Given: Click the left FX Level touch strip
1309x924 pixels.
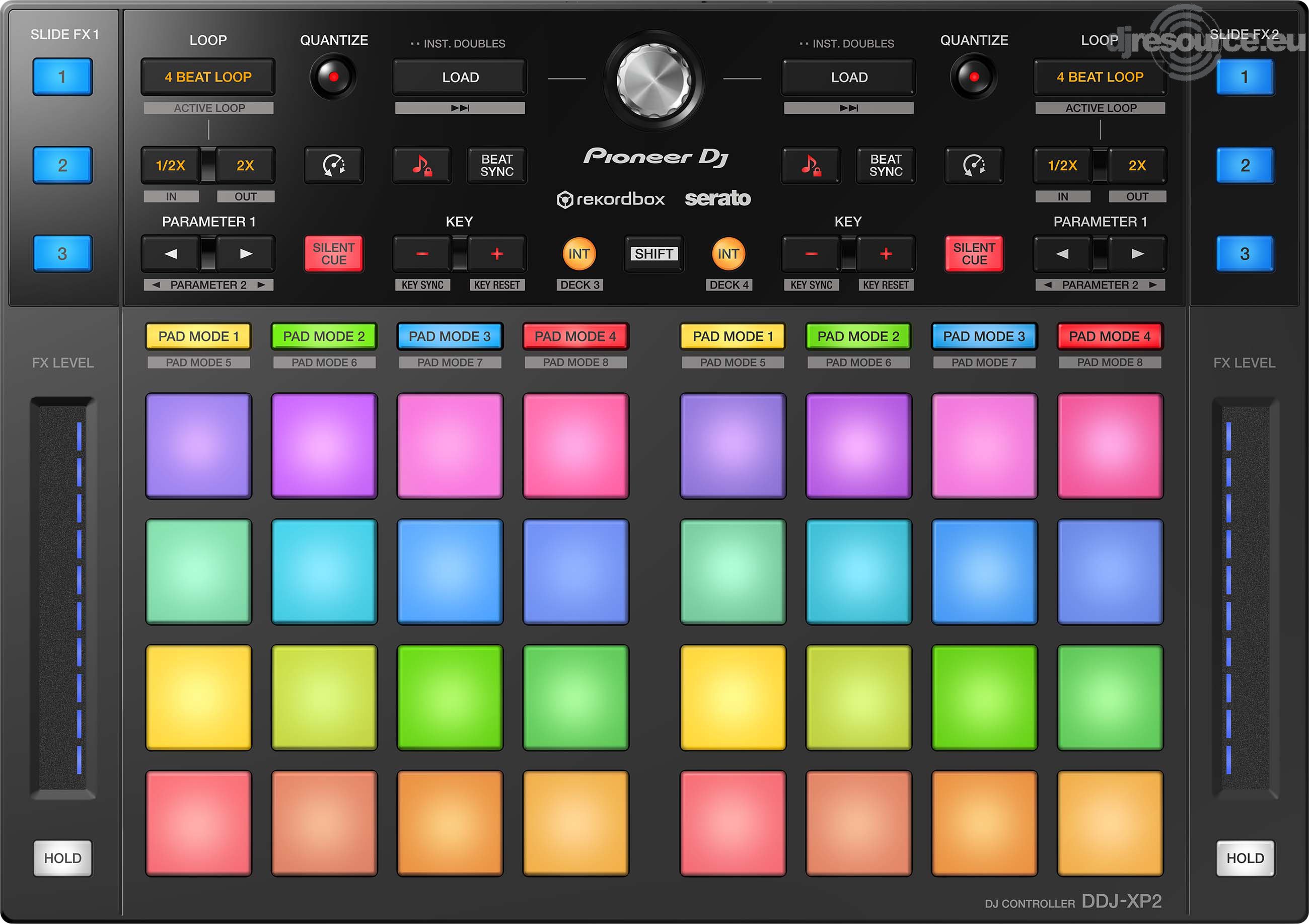Looking at the screenshot, I should point(63,598).
